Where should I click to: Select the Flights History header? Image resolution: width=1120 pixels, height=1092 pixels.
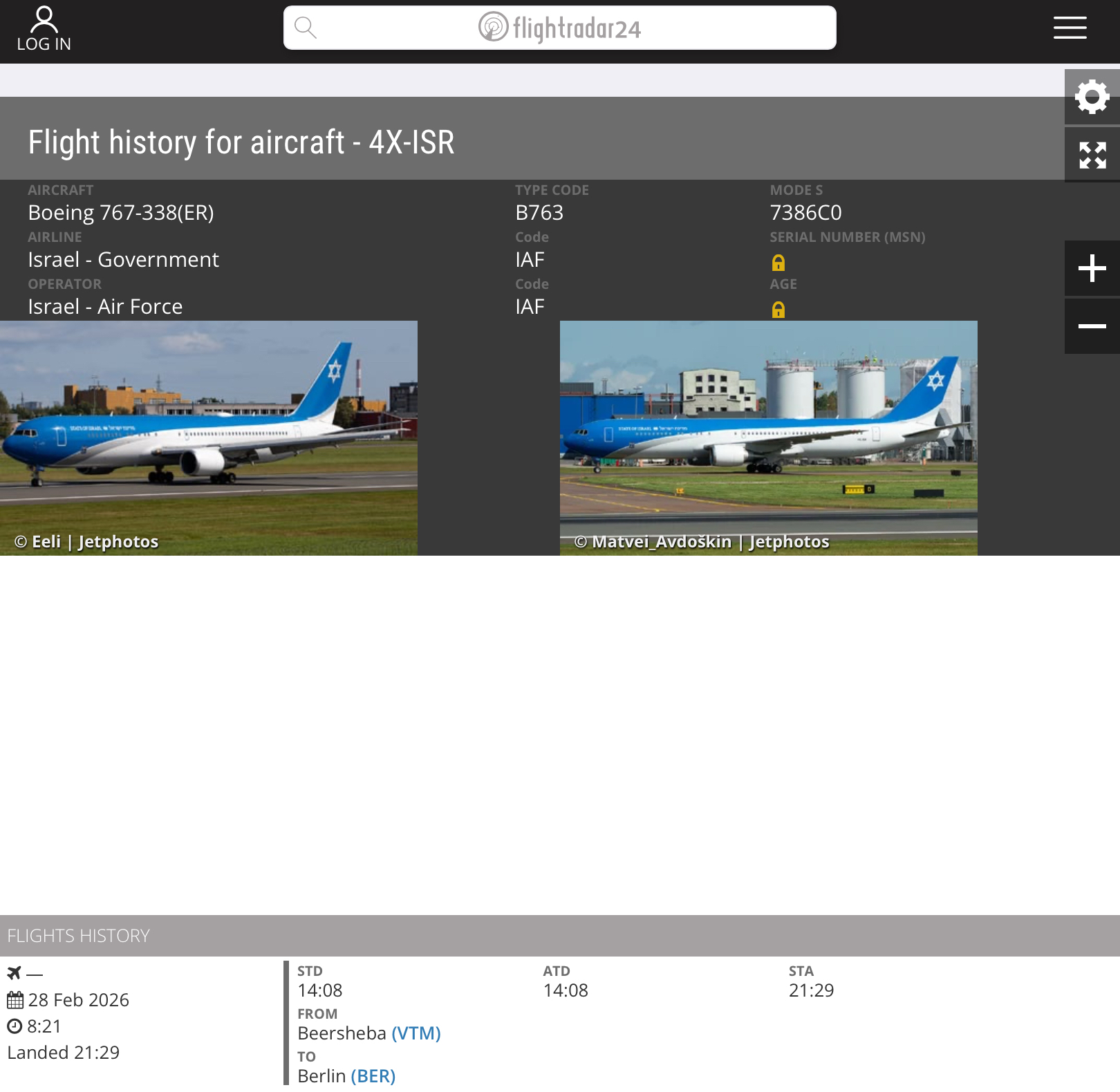[x=78, y=936]
